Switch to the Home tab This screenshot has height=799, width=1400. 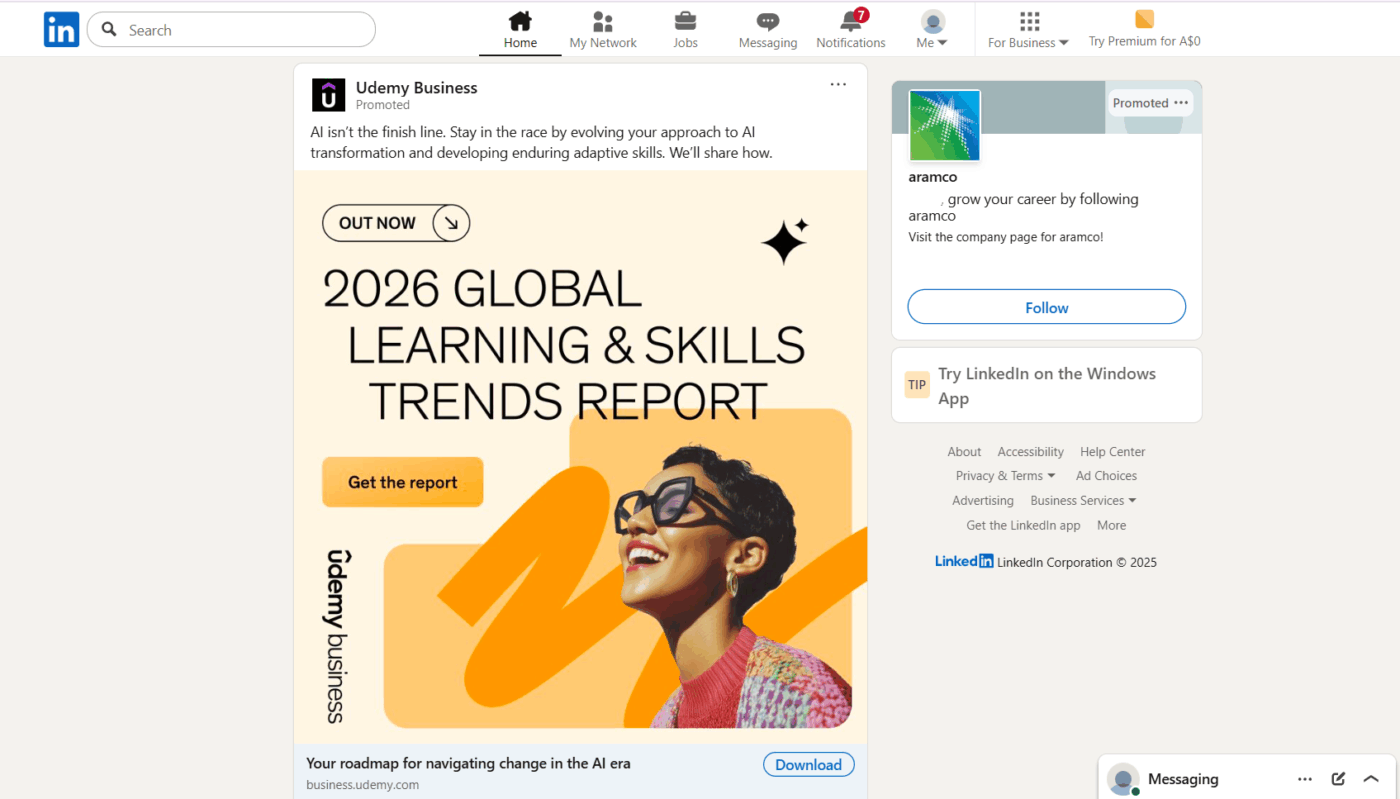pos(519,22)
